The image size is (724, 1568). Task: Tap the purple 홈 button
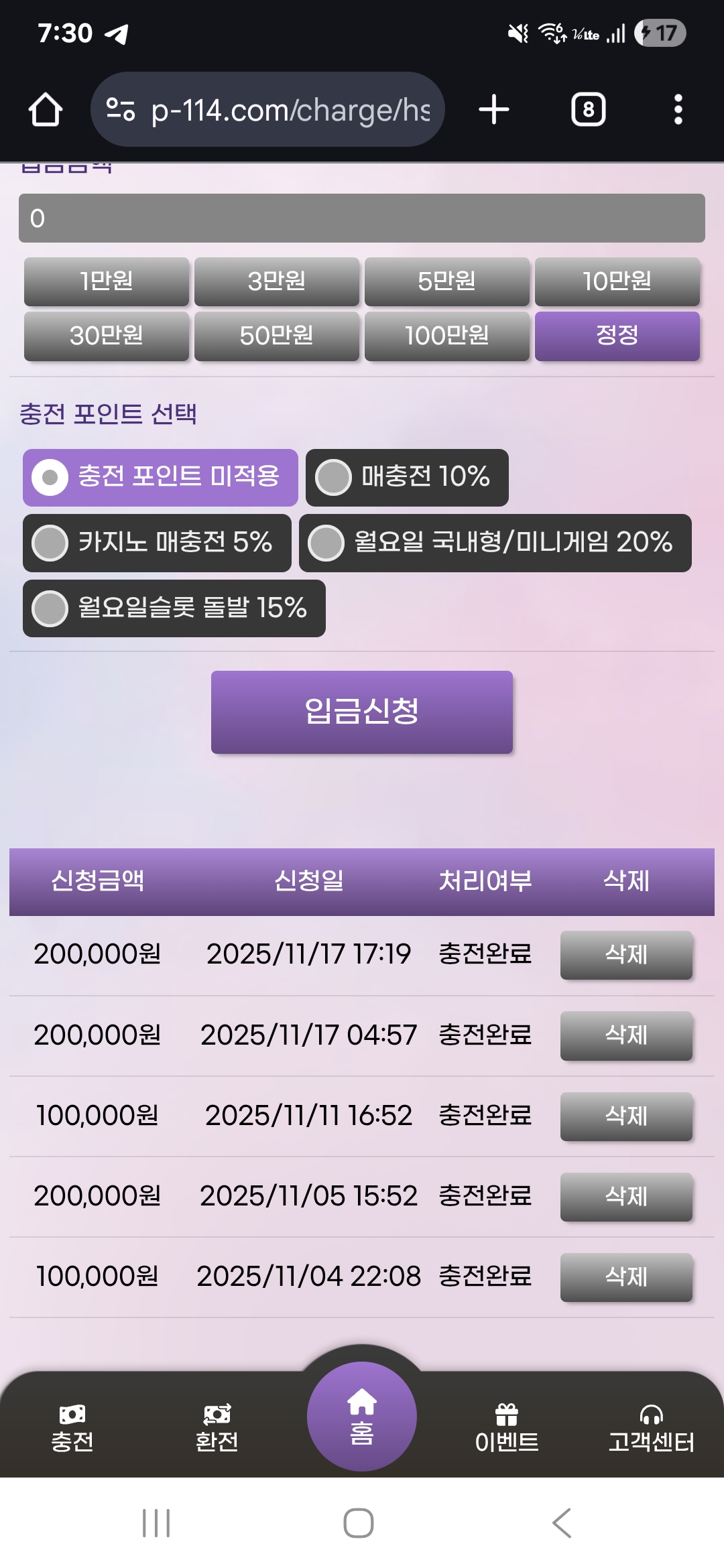pos(362,1417)
